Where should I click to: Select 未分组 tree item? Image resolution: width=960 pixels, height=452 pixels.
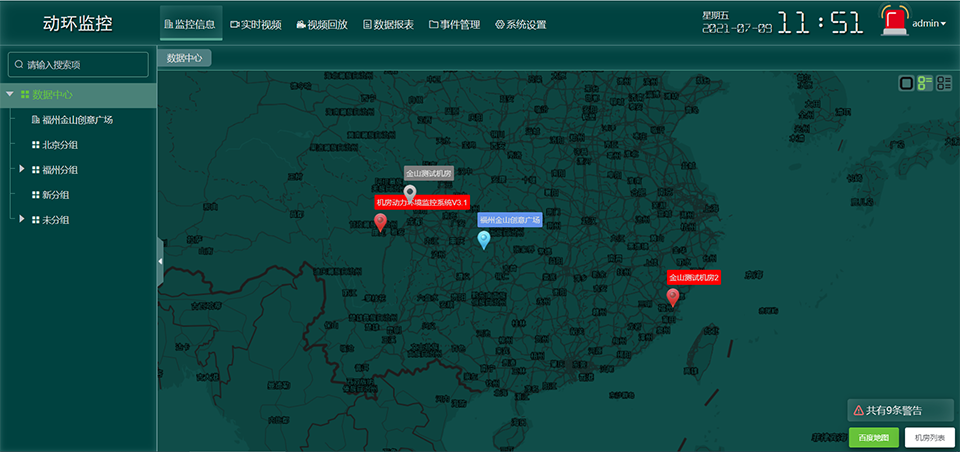pyautogui.click(x=56, y=220)
